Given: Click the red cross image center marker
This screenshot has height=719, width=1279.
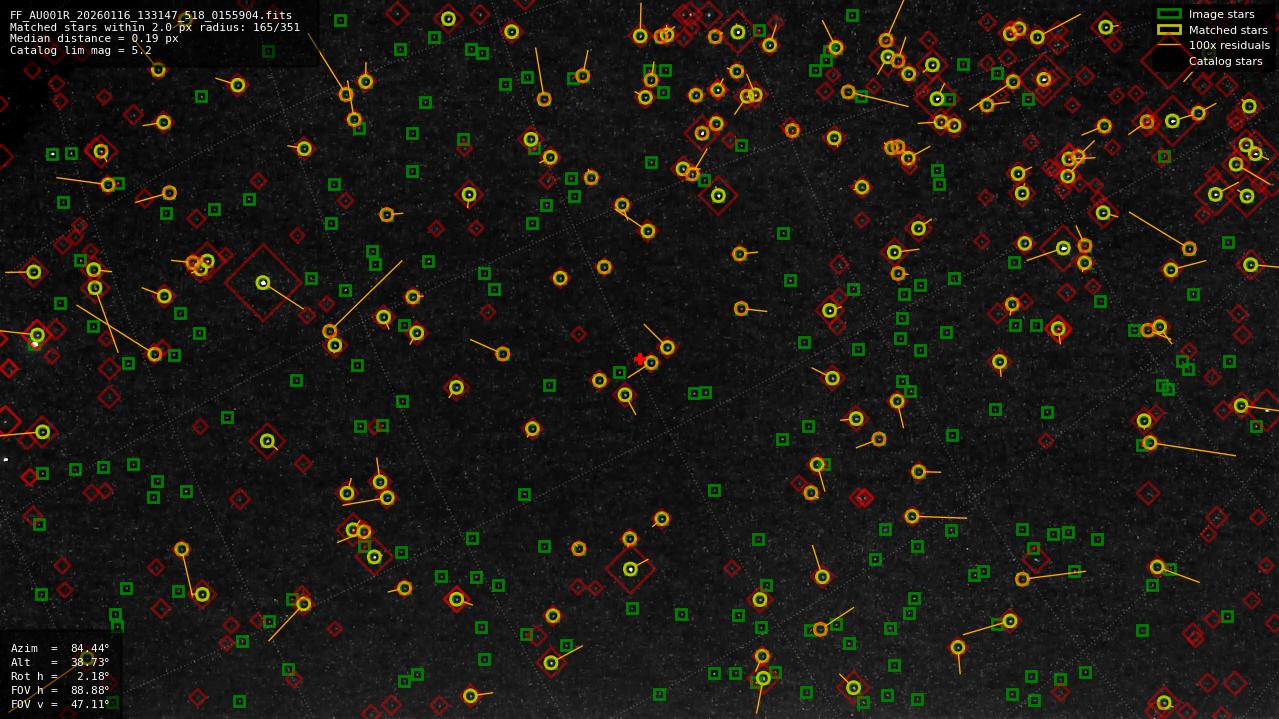Looking at the screenshot, I should [640, 359].
